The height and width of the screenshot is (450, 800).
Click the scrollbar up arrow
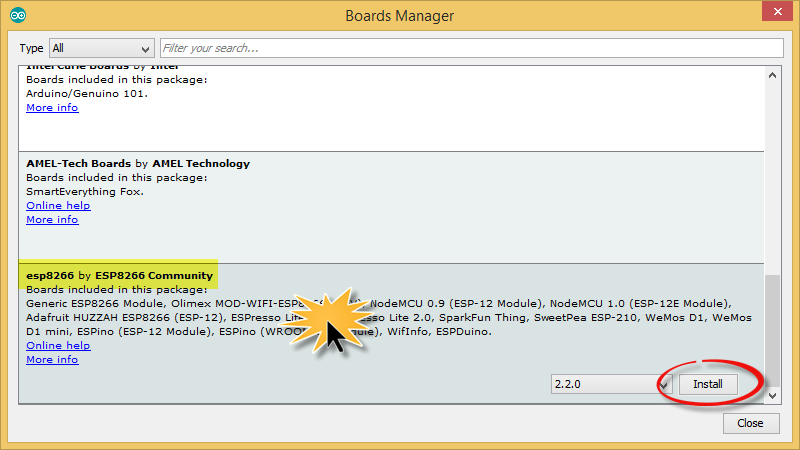pyautogui.click(x=772, y=75)
